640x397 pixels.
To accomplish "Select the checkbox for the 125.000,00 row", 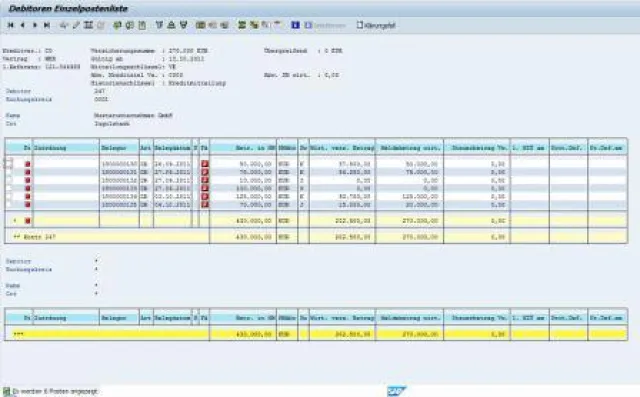I will click(x=9, y=197).
